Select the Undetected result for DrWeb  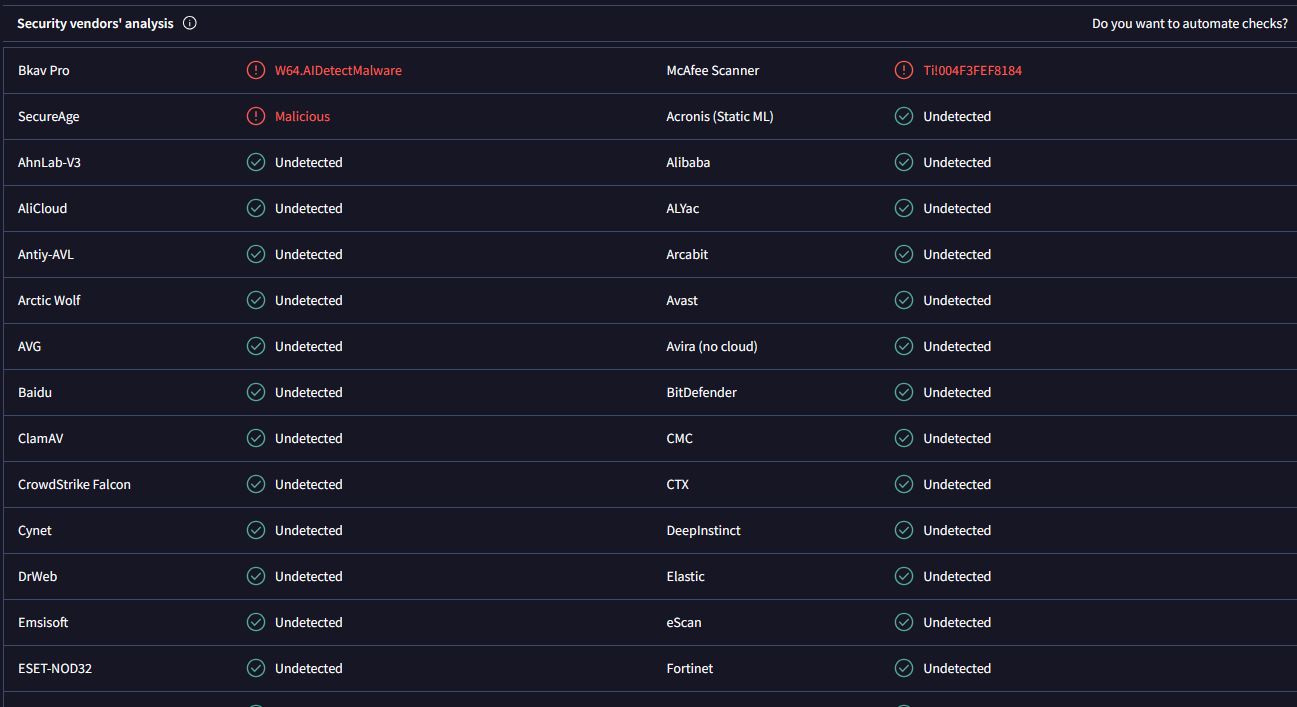pyautogui.click(x=309, y=576)
